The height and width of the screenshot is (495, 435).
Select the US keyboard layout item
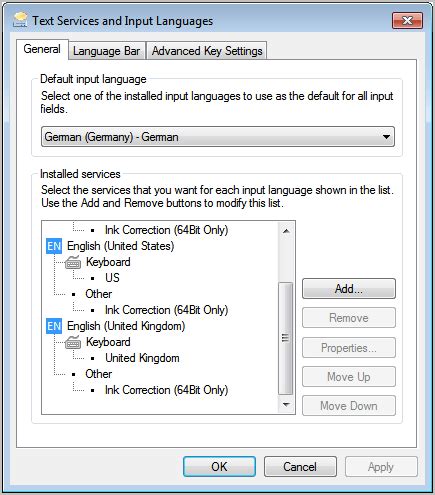click(x=112, y=278)
